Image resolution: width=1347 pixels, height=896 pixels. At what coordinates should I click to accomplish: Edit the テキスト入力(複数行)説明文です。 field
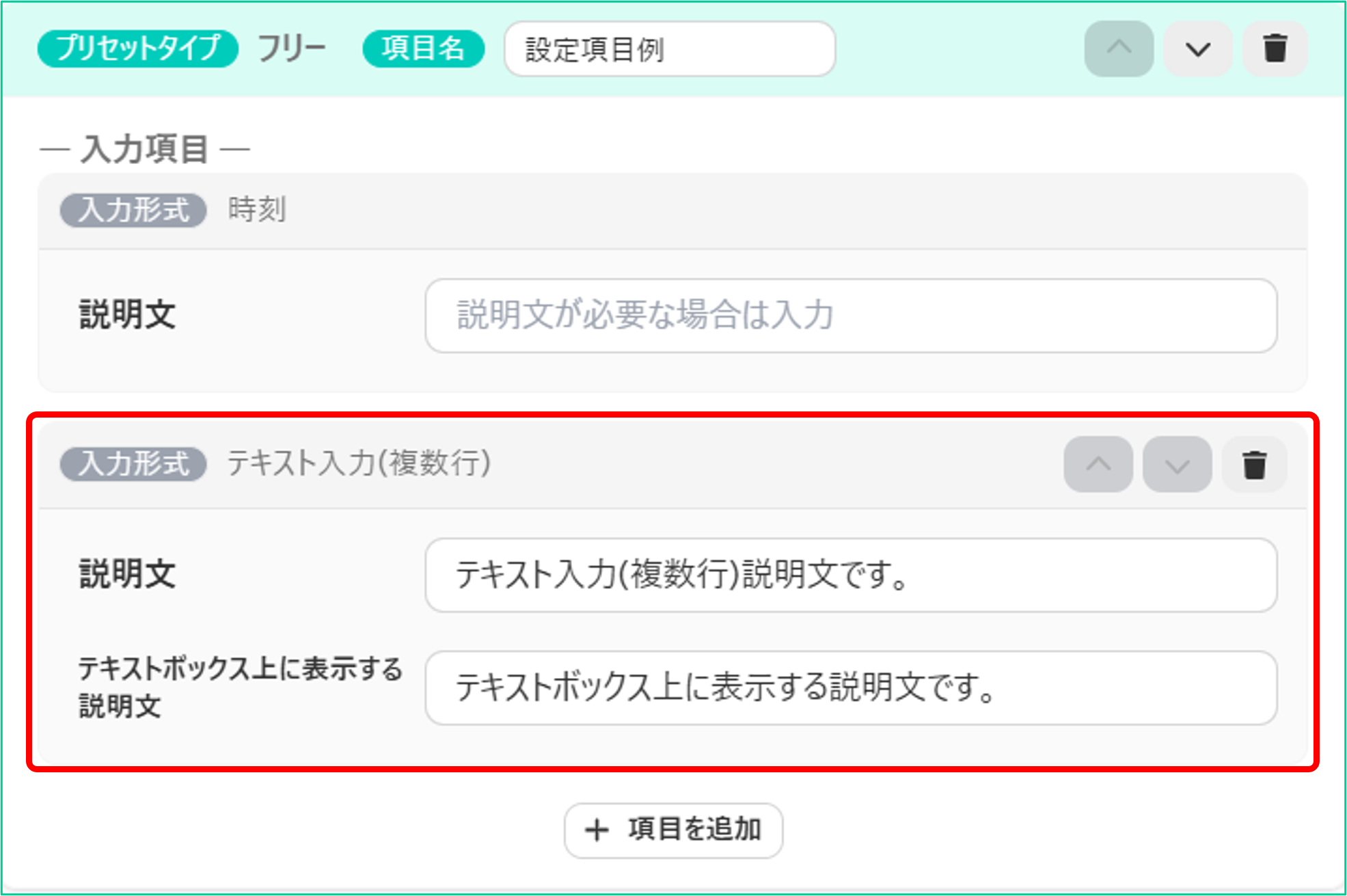click(851, 575)
